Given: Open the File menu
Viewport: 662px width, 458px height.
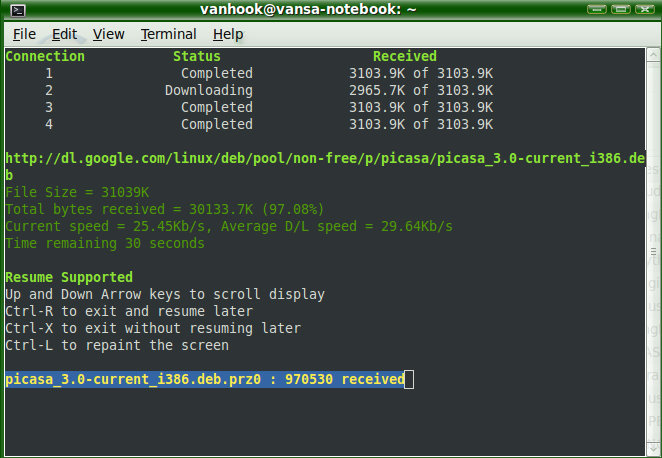Looking at the screenshot, I should 24,34.
